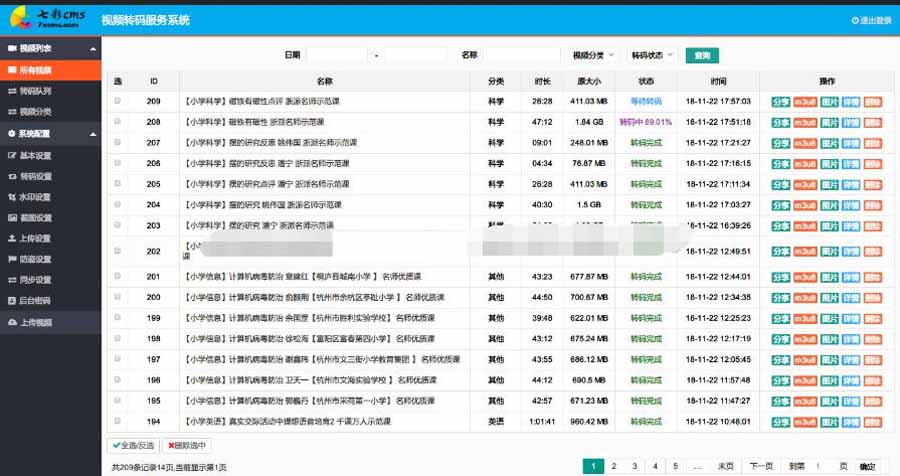Go to page 2 in pagination
900x476 pixels.
pos(614,466)
